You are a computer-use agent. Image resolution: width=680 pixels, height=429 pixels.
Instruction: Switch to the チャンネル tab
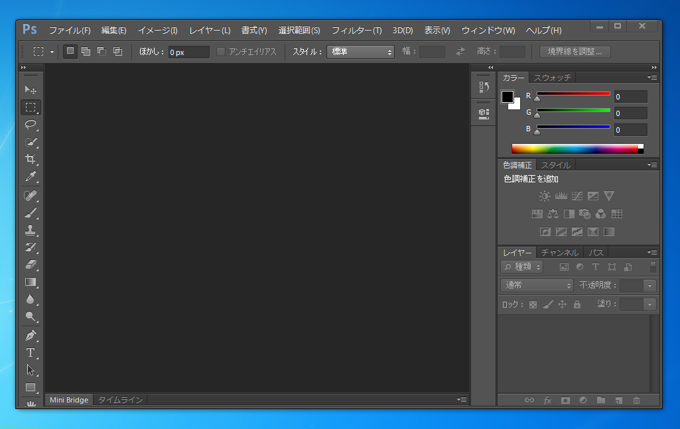click(559, 252)
